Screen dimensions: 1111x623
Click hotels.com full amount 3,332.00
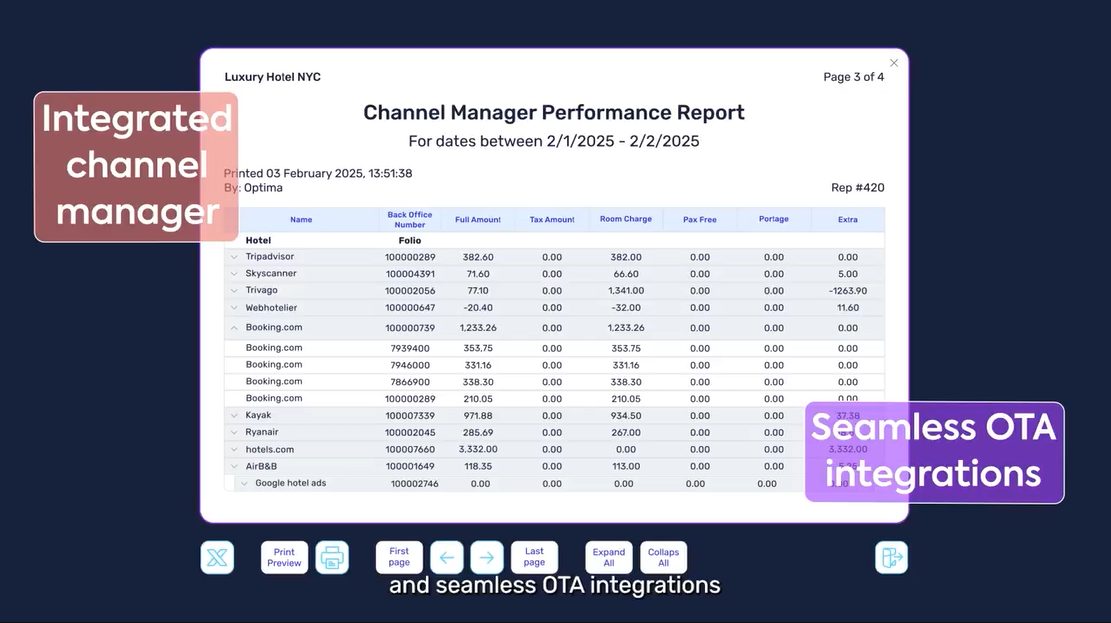pos(478,449)
